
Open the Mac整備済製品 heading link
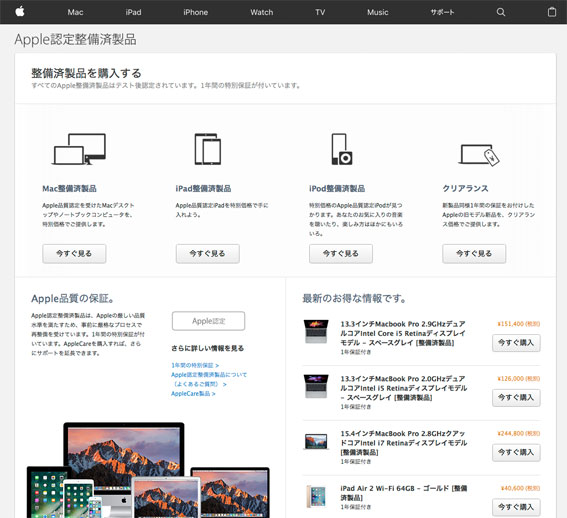69,188
